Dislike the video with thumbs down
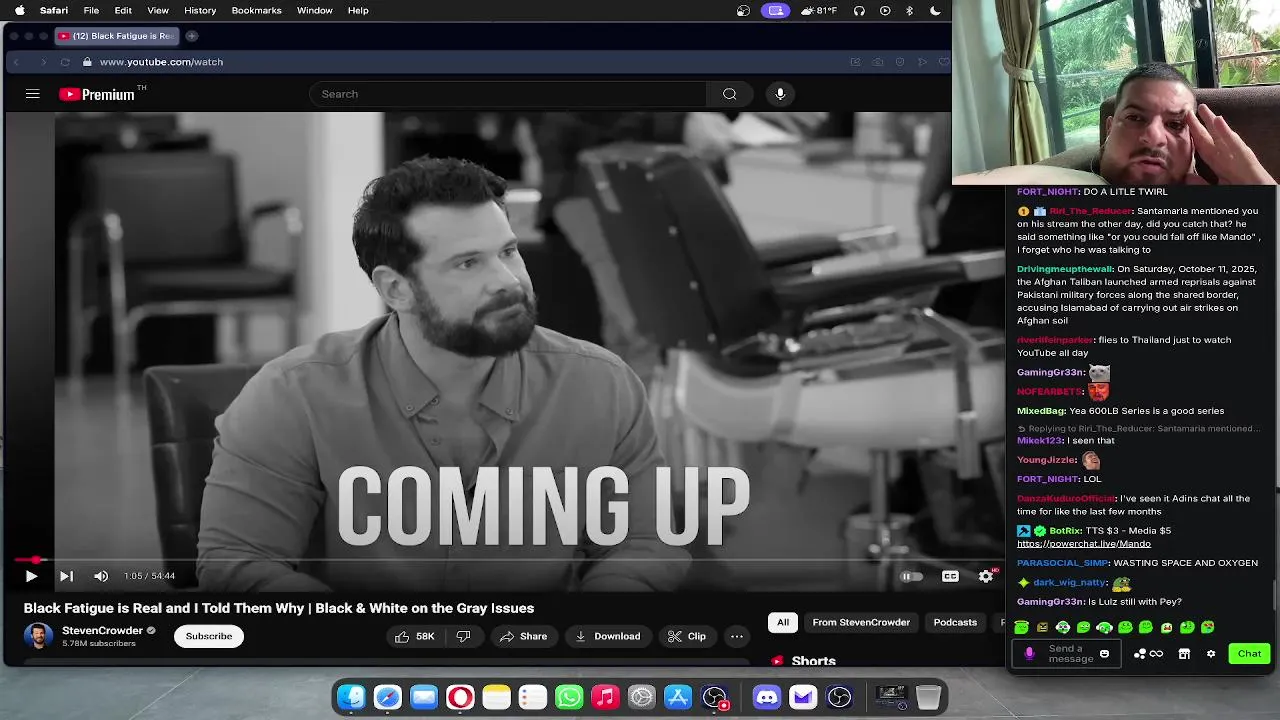 click(x=463, y=636)
